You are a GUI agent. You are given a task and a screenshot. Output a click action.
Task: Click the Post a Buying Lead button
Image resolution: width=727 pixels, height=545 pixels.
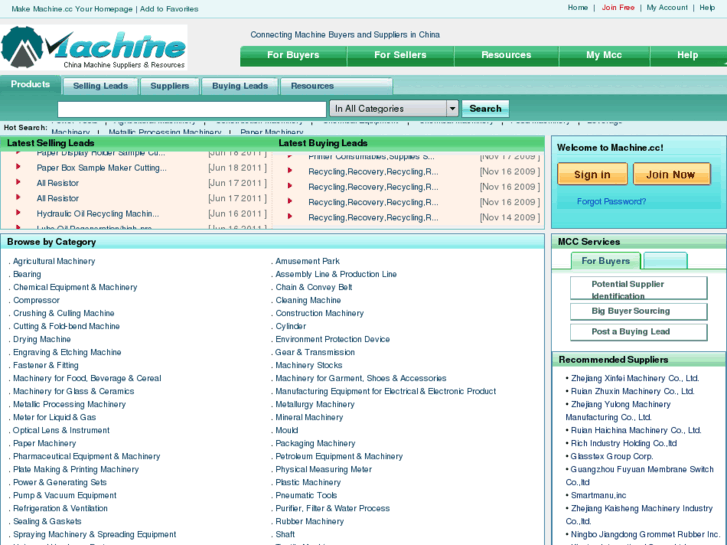point(631,332)
